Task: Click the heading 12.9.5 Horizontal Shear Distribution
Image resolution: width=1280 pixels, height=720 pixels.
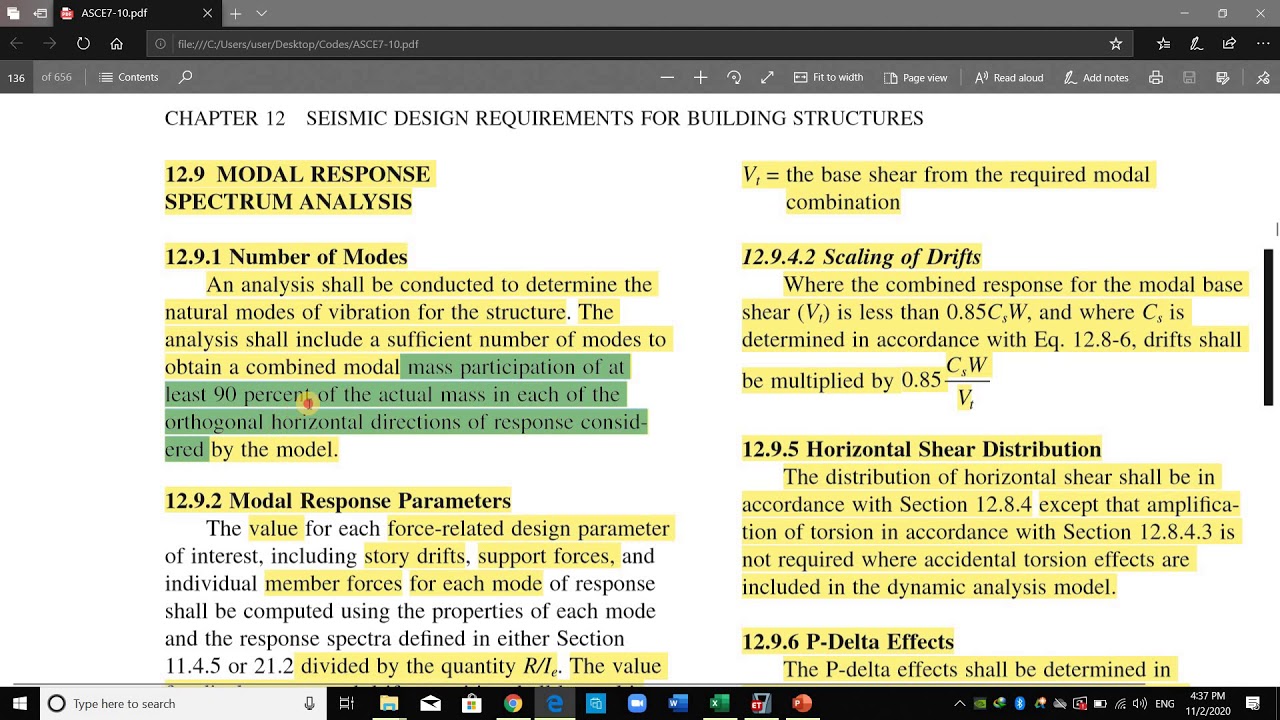Action: tap(921, 449)
